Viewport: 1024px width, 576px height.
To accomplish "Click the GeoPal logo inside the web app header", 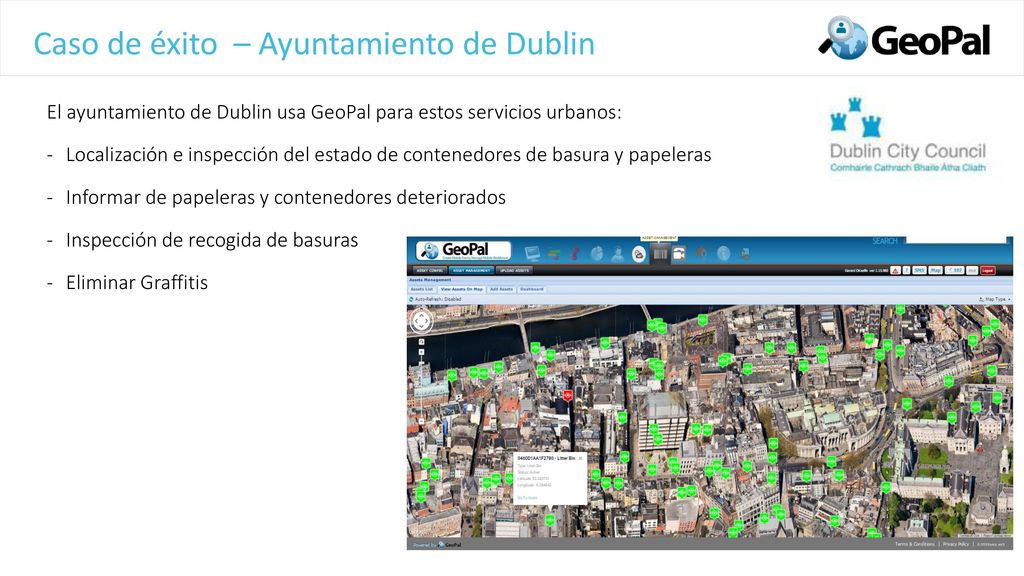I will point(464,251).
